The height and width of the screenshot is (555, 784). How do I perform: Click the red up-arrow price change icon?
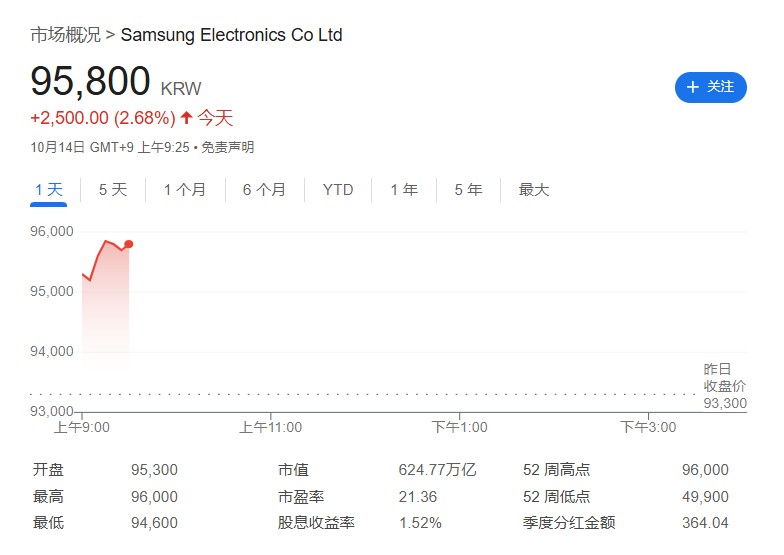click(185, 118)
